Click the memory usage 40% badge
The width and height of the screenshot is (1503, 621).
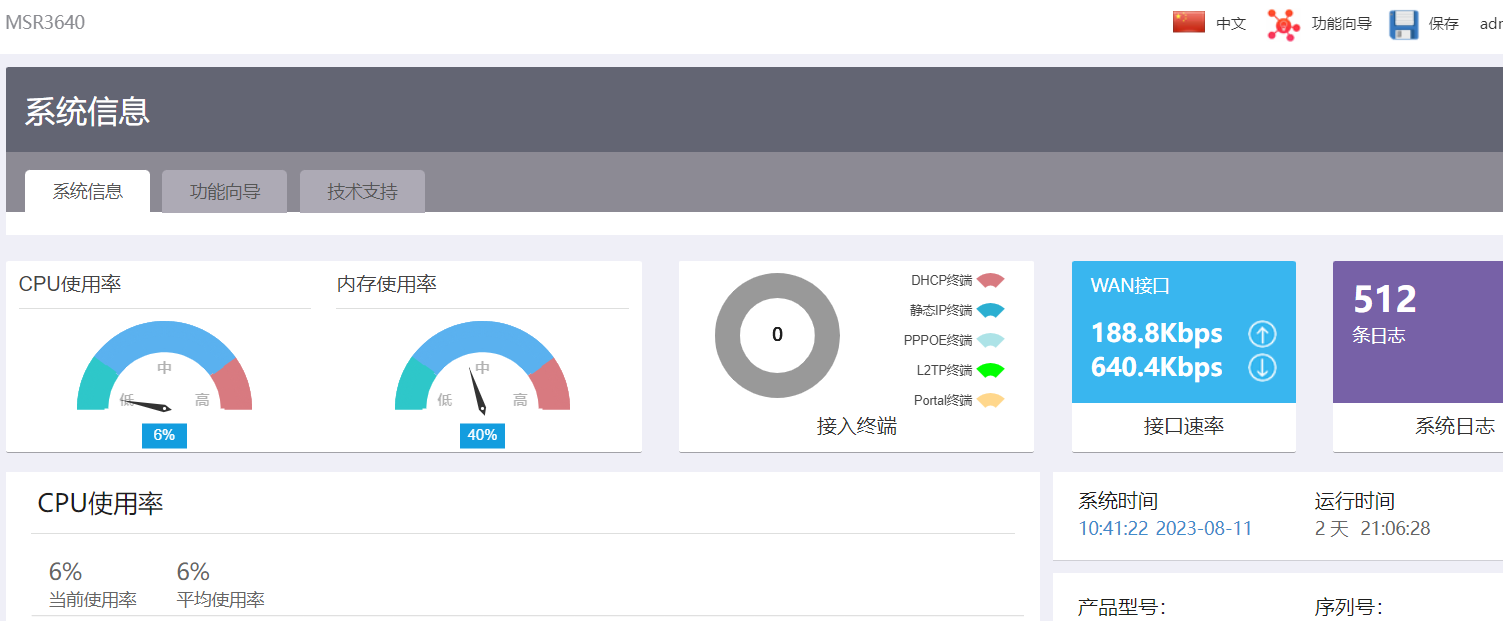482,435
